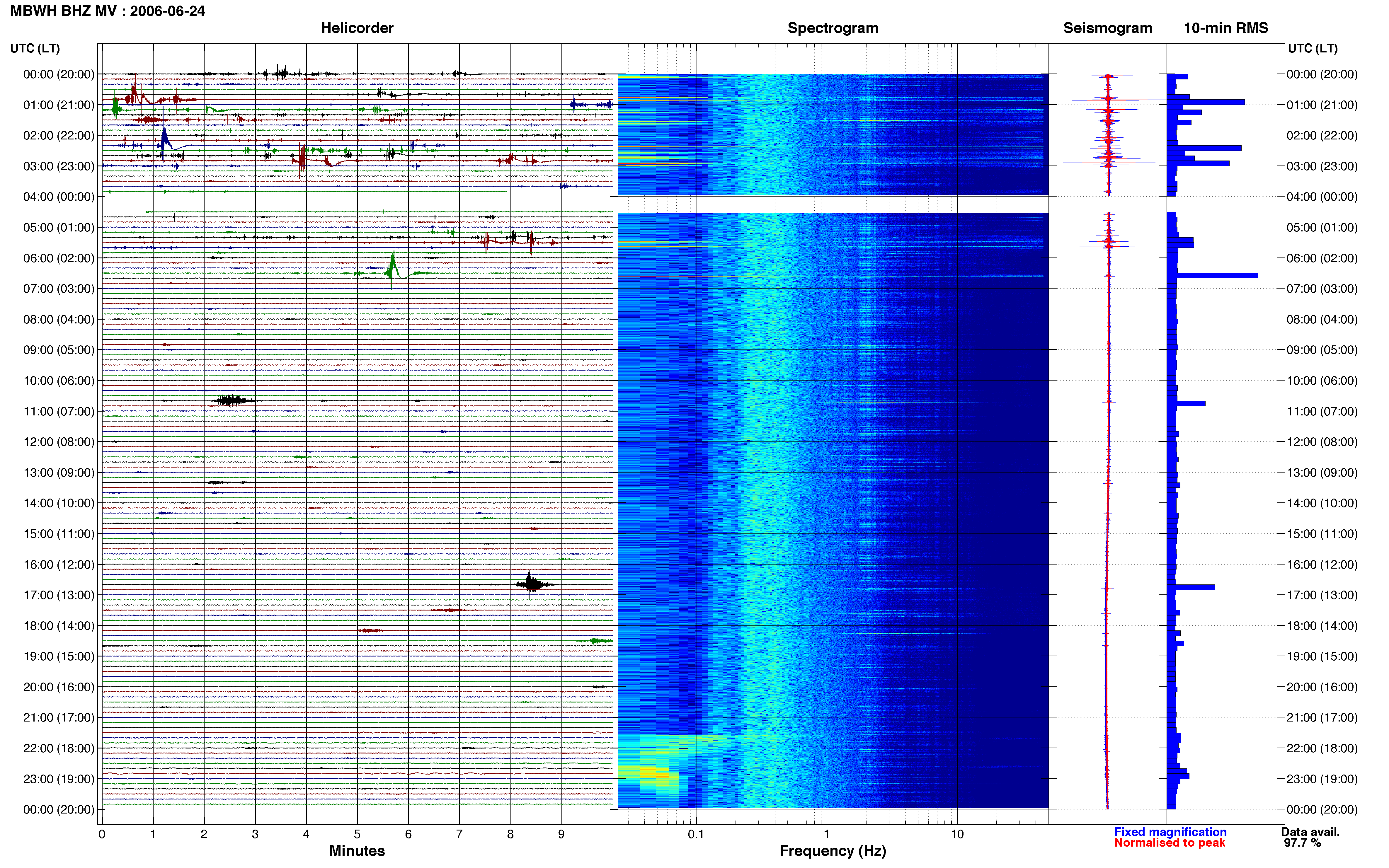Select the 'Spectrogram' panel heading
The width and height of the screenshot is (1389, 868).
[x=833, y=28]
